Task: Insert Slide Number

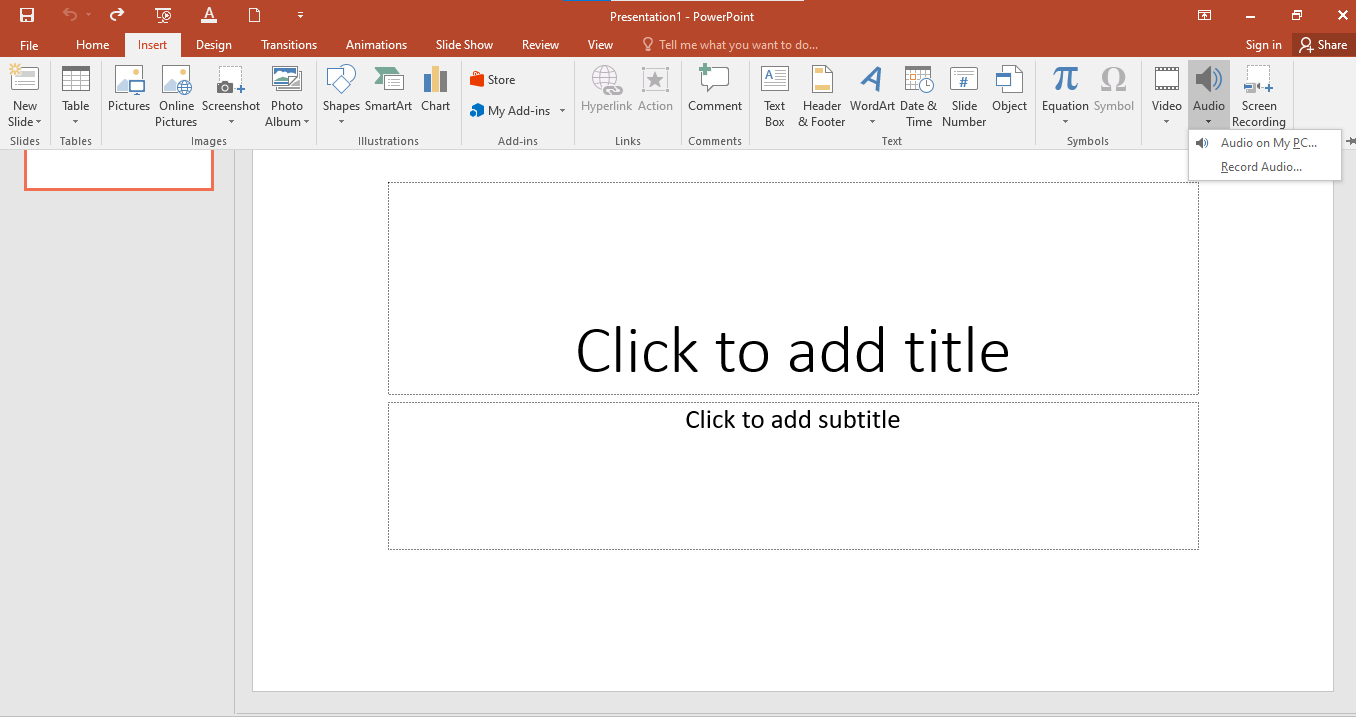Action: [x=964, y=96]
